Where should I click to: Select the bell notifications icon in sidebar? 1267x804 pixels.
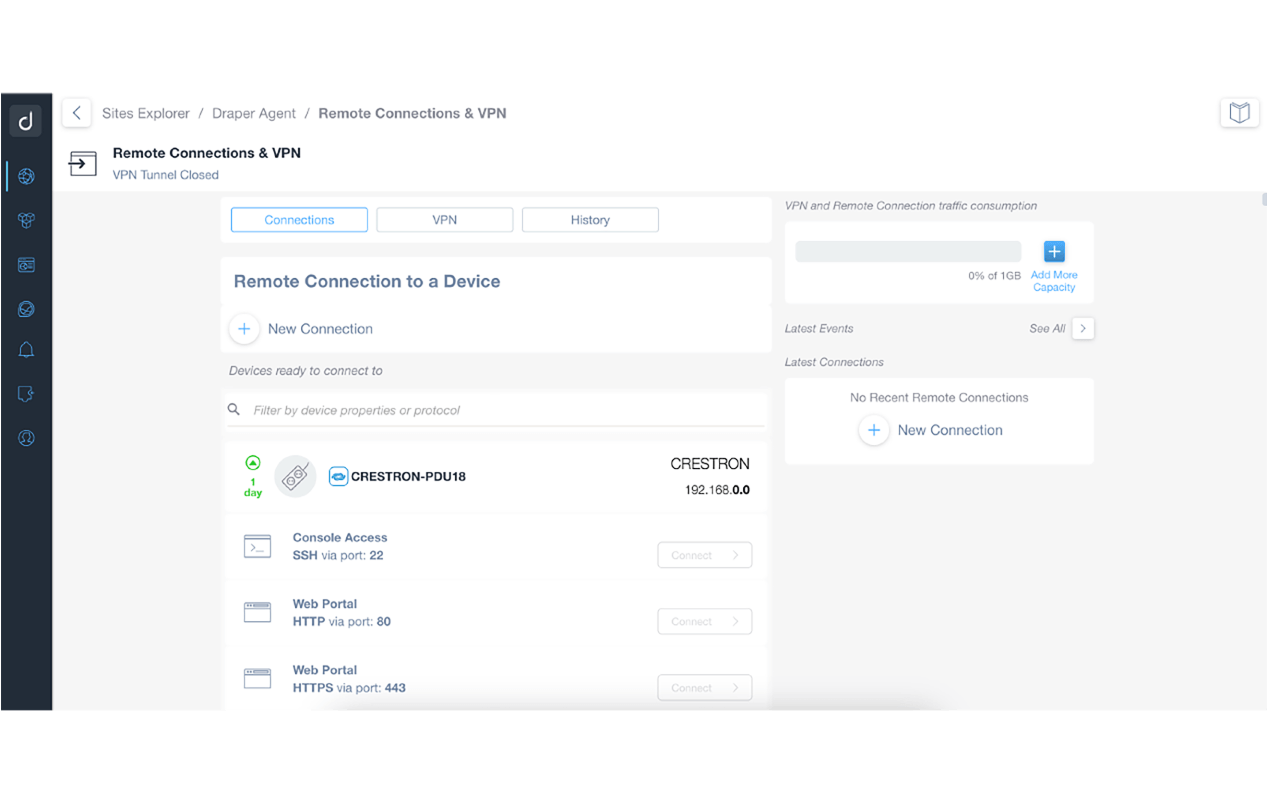(26, 350)
